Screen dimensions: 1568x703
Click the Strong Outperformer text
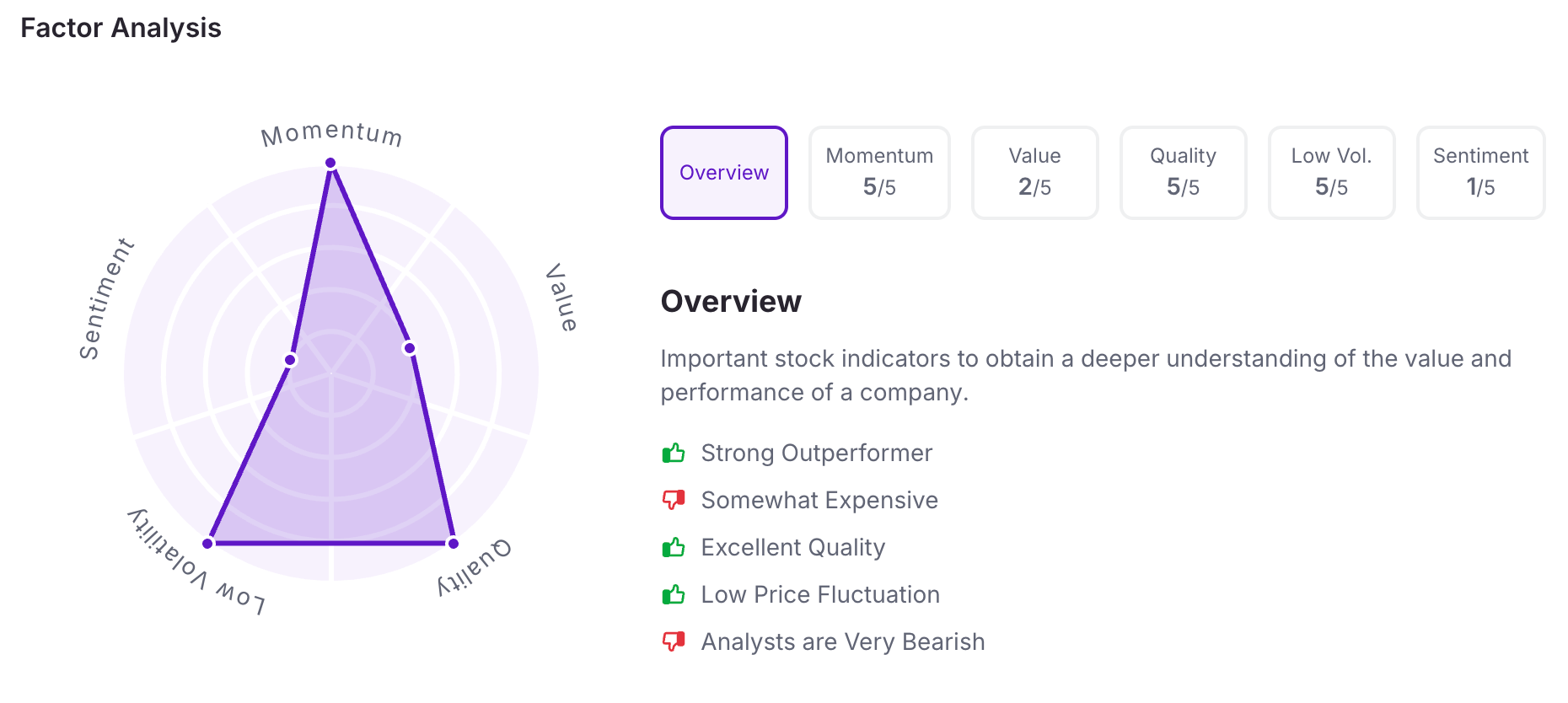[816, 453]
